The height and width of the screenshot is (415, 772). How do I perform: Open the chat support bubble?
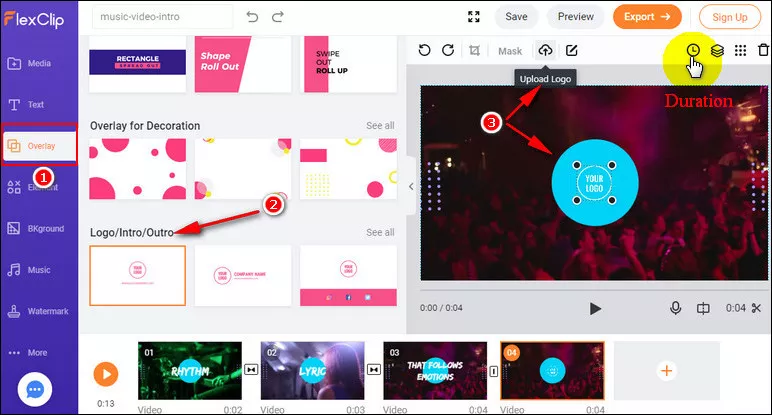coord(34,389)
